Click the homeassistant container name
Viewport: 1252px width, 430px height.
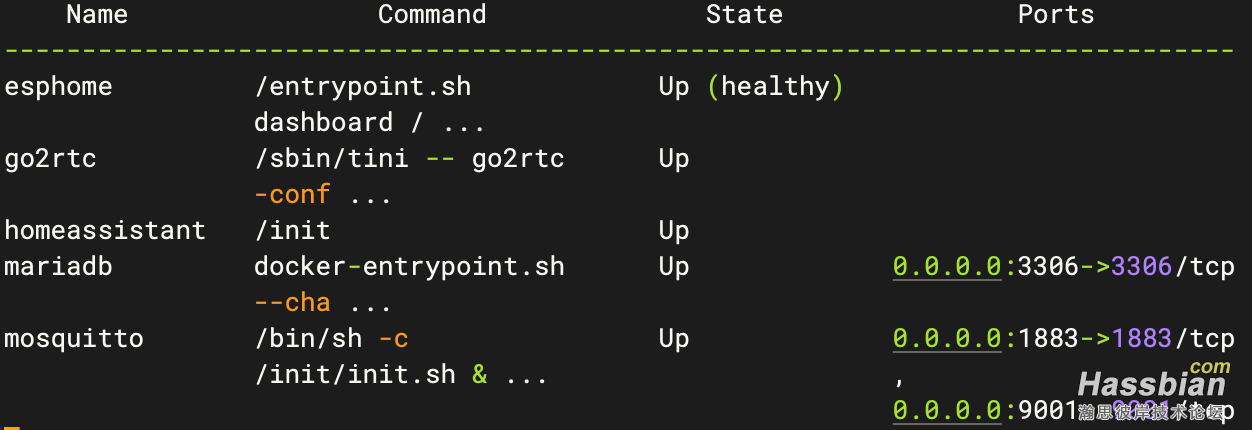click(x=105, y=231)
